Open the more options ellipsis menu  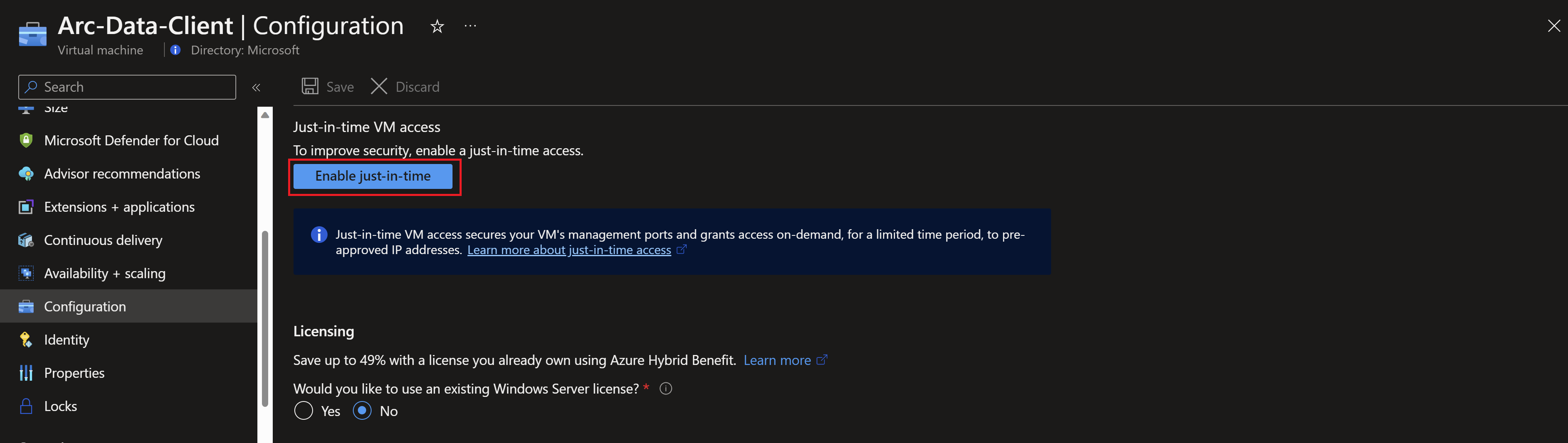(x=470, y=26)
